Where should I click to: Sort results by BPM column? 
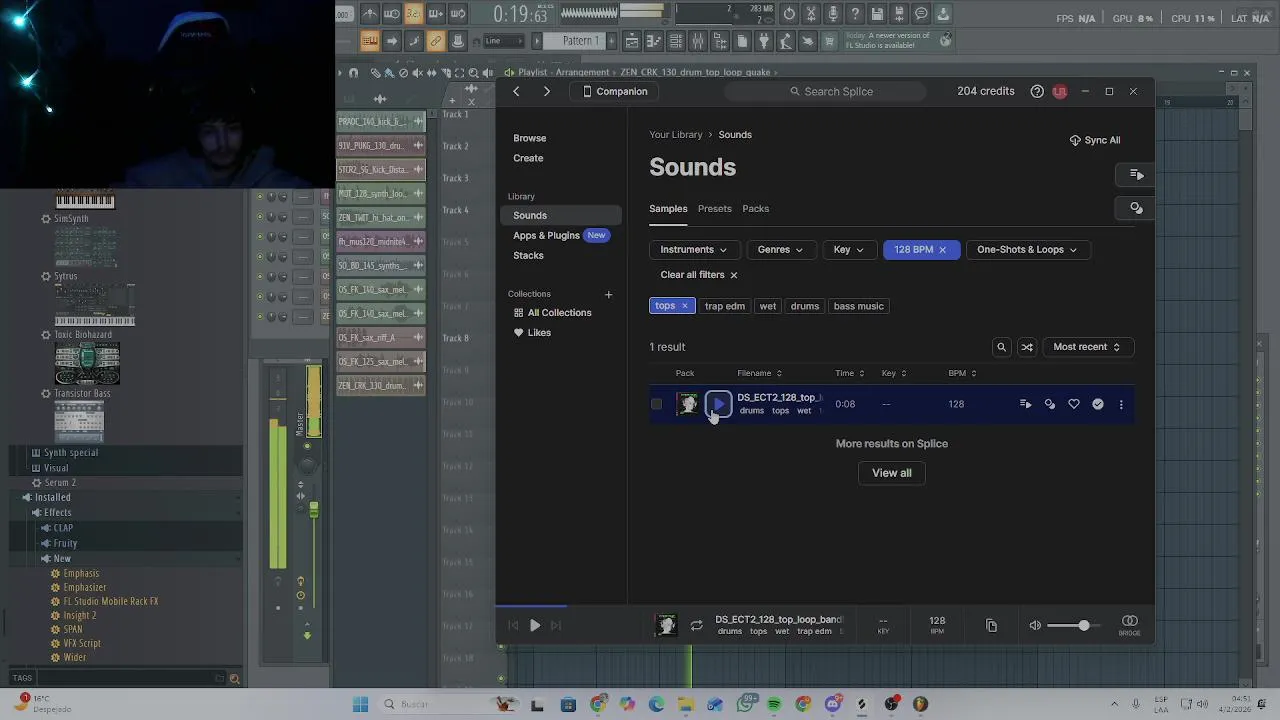(x=962, y=373)
